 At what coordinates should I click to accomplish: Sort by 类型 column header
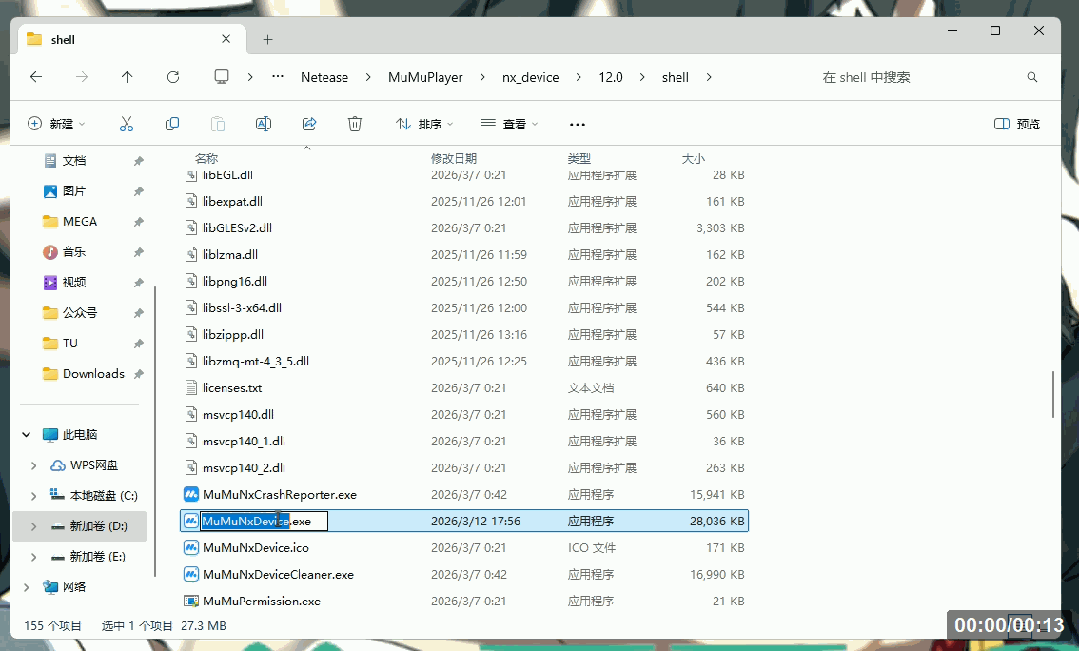click(579, 158)
